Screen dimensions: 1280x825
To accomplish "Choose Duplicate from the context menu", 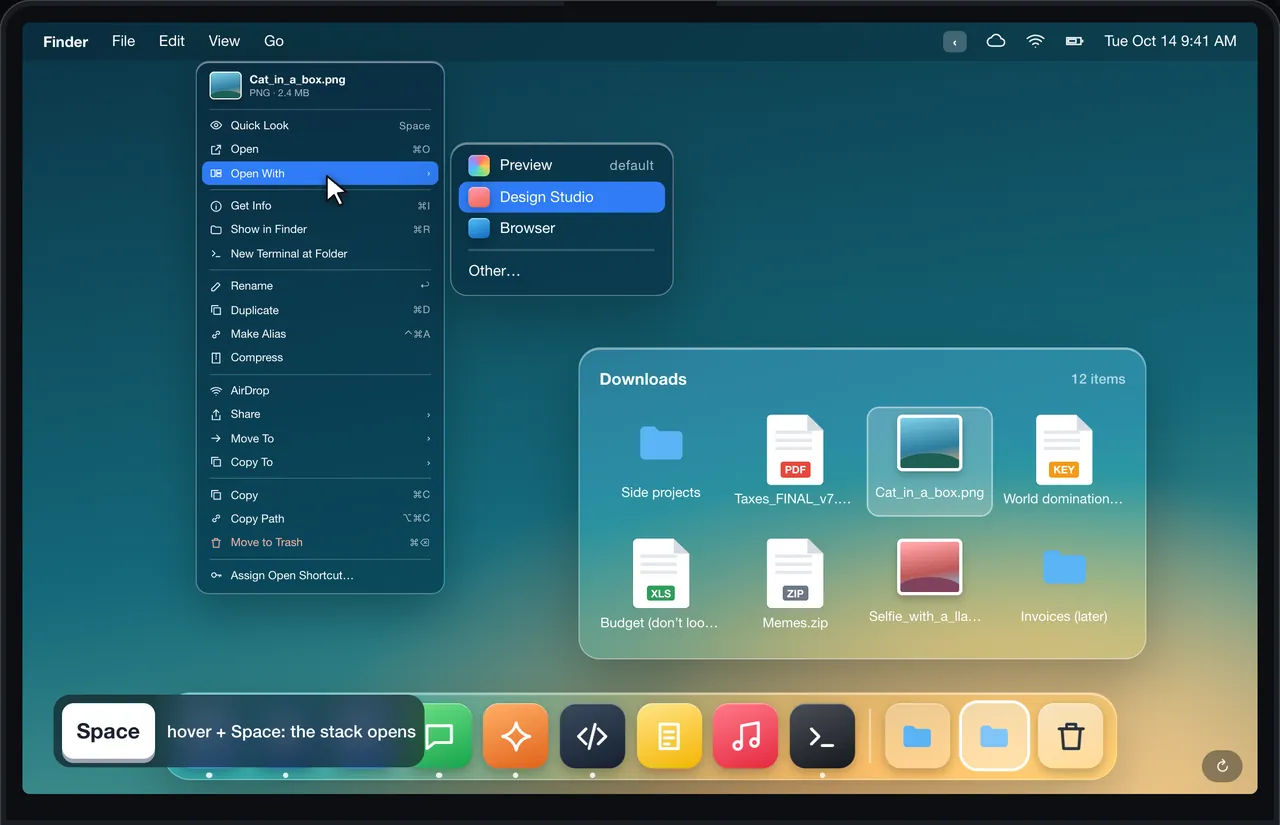I will [x=320, y=310].
